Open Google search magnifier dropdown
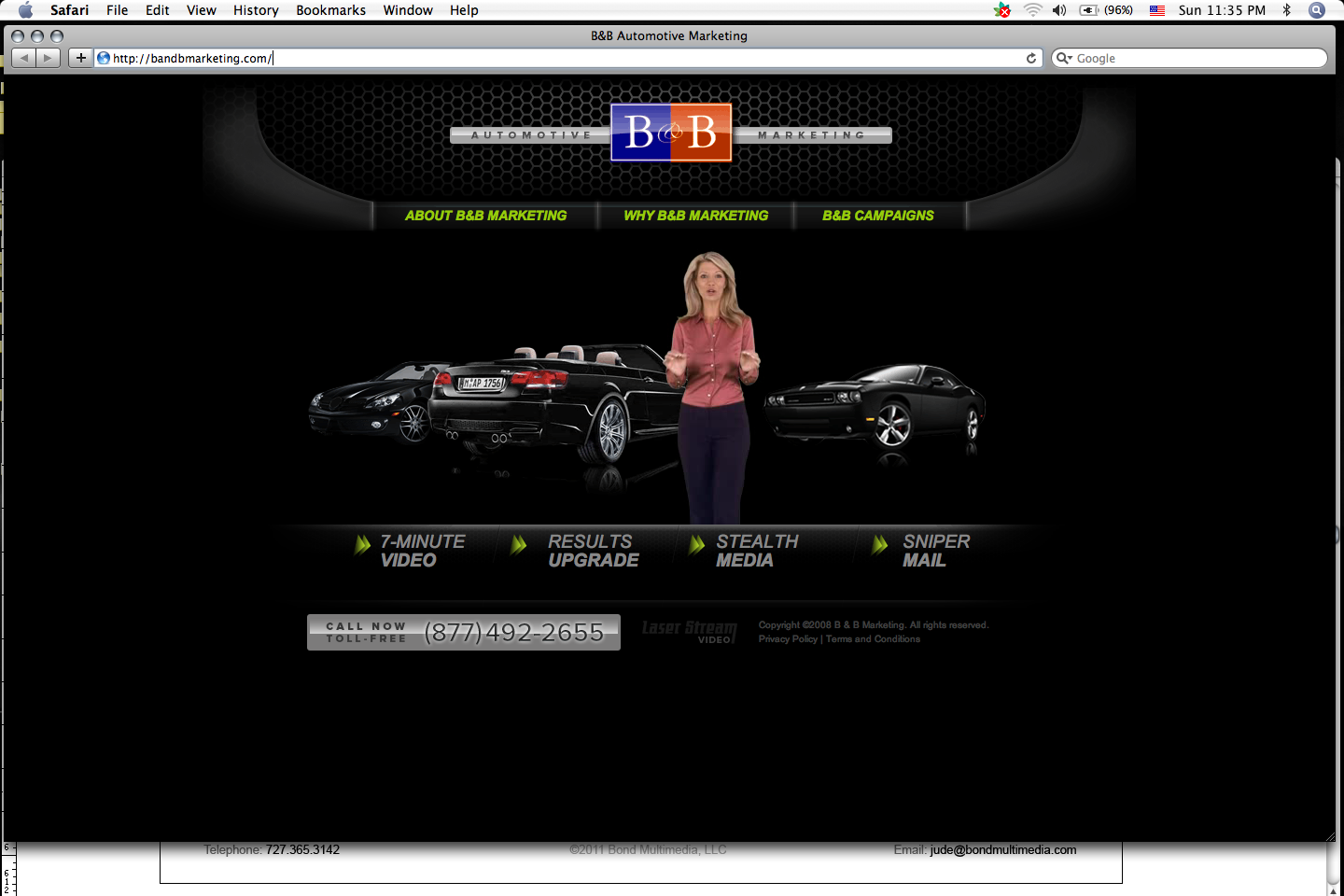The height and width of the screenshot is (896, 1344). point(1064,58)
